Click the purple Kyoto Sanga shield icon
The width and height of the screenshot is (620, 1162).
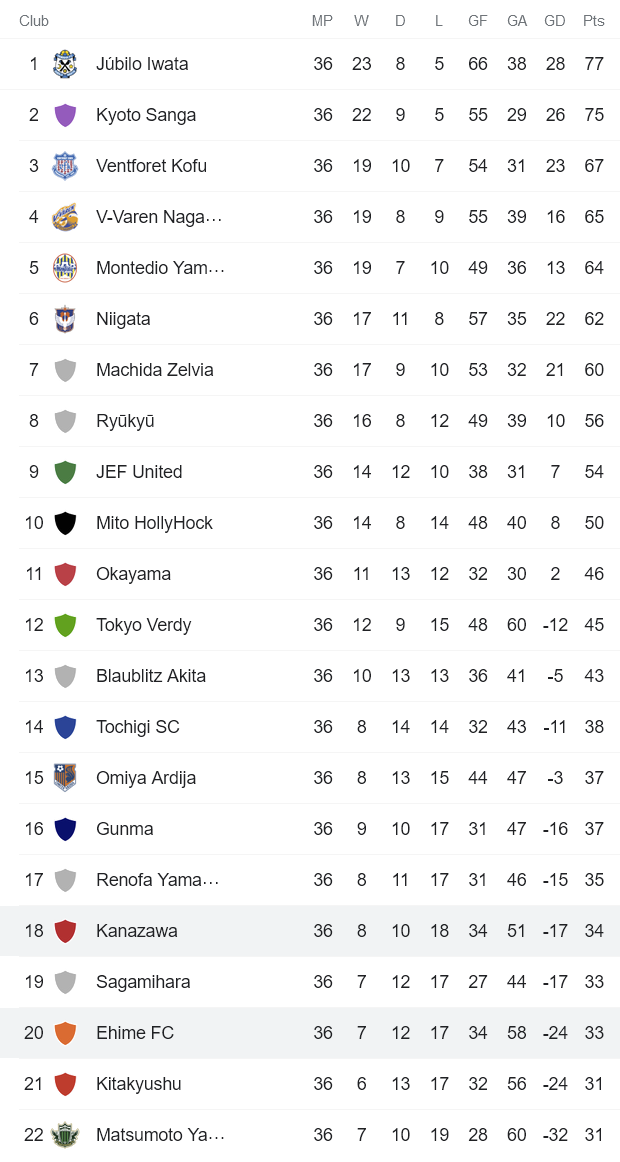click(65, 115)
